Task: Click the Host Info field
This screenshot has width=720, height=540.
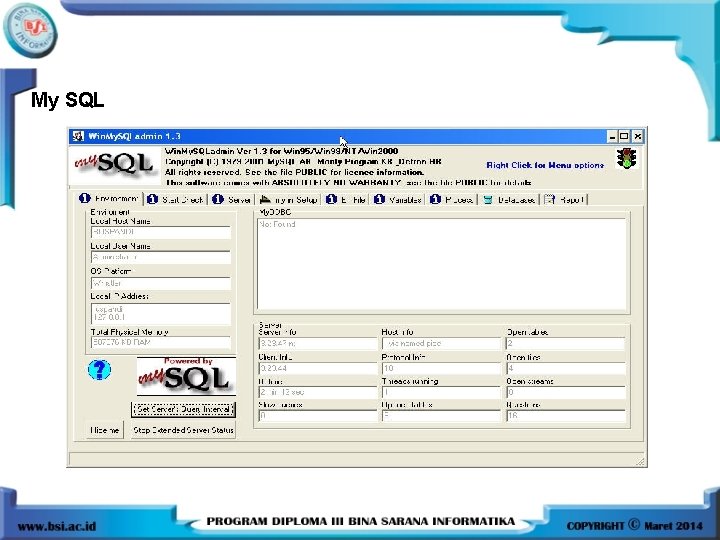Action: point(441,343)
